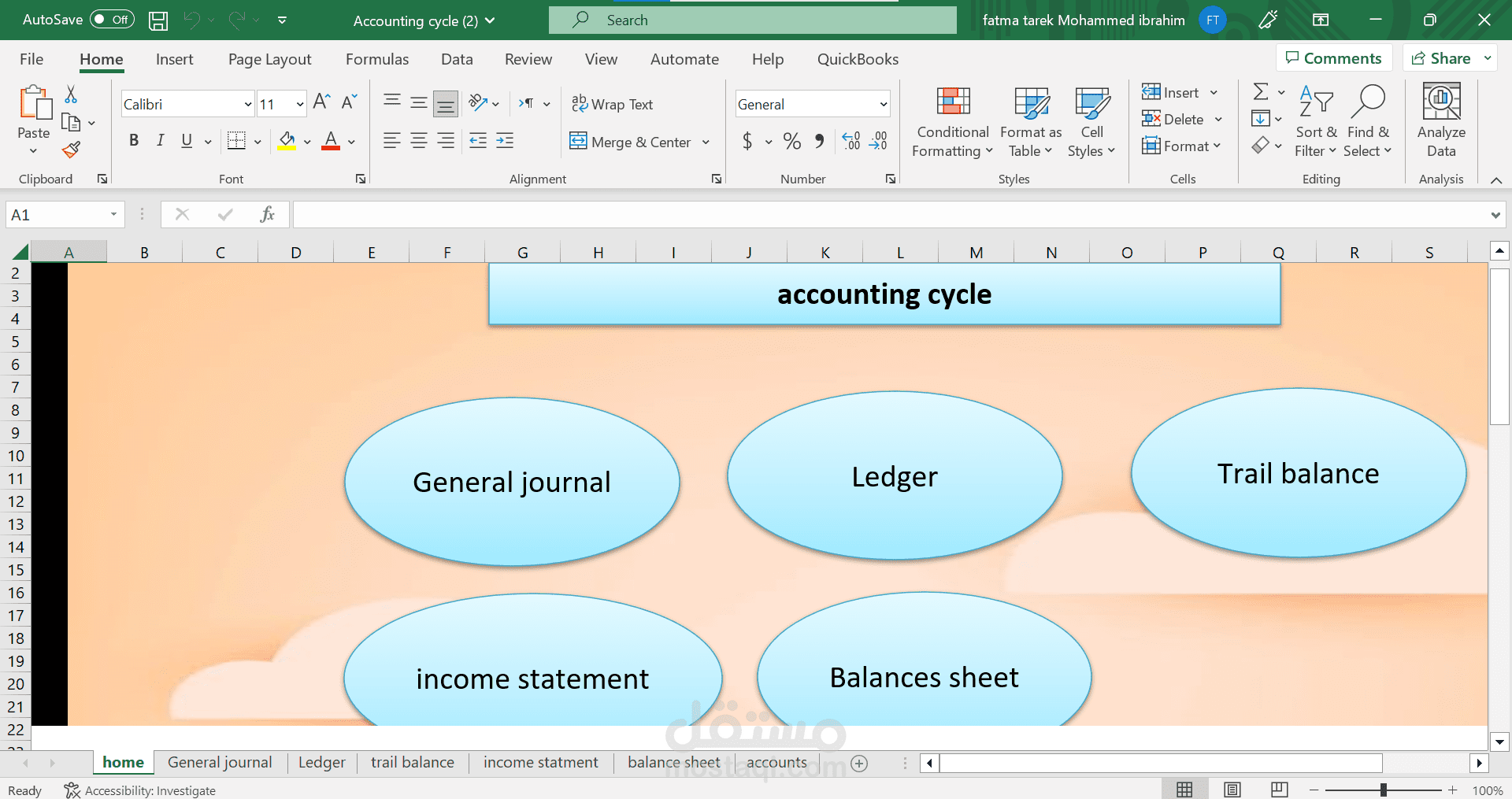This screenshot has width=1512, height=799.
Task: Toggle AutoSave off
Action: click(x=111, y=19)
